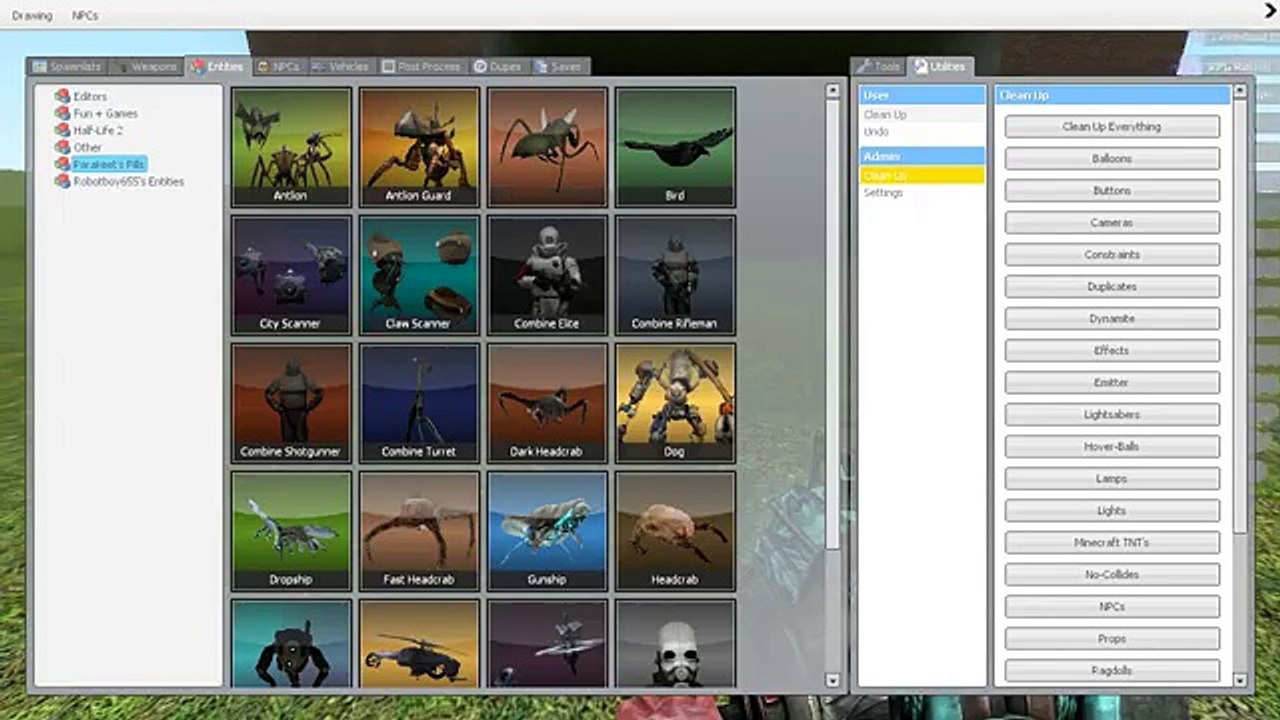This screenshot has width=1280, height=720.
Task: Select the Combine Turret entity
Action: point(419,403)
